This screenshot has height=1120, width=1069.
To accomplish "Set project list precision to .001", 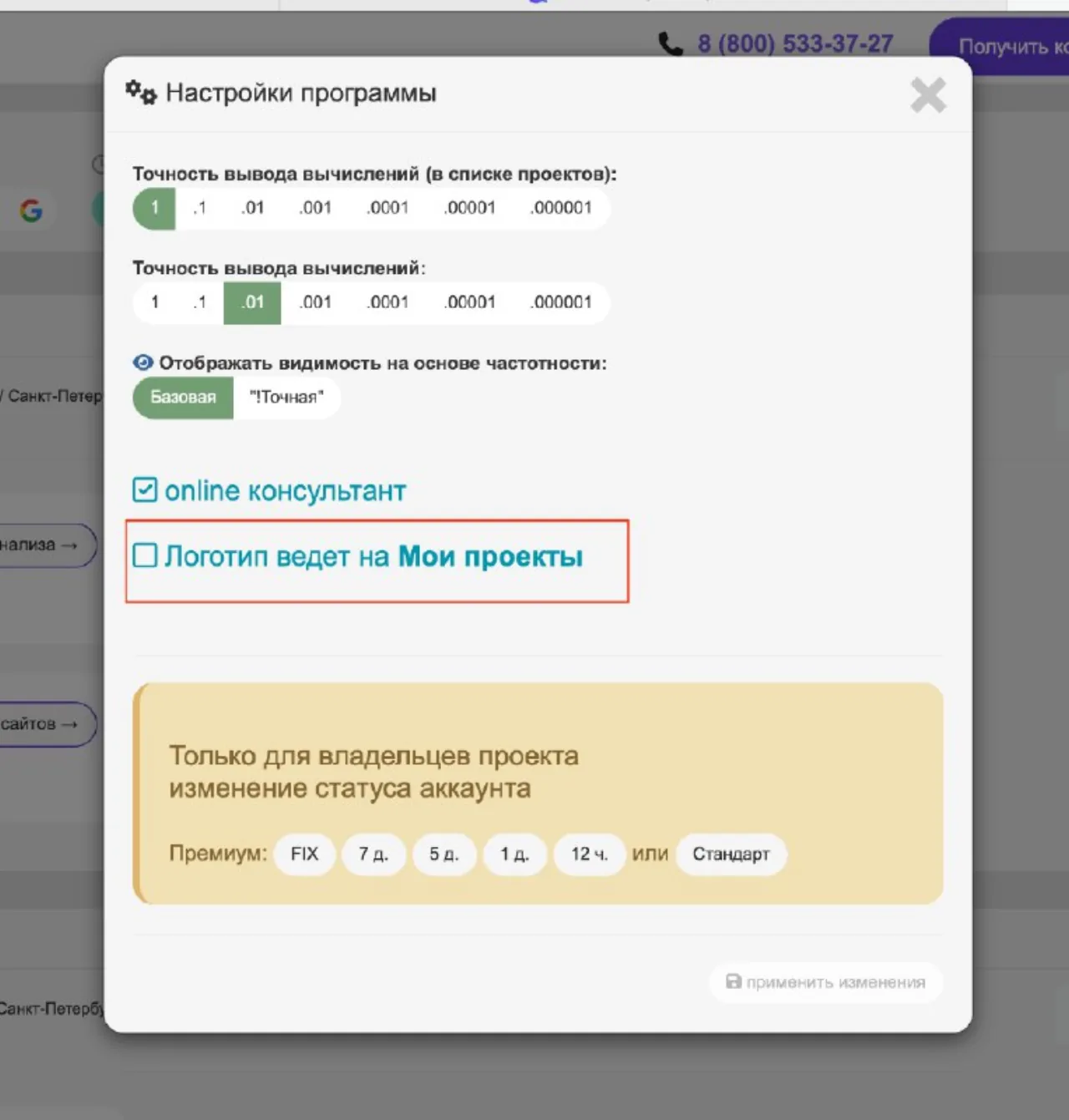I will 315,208.
